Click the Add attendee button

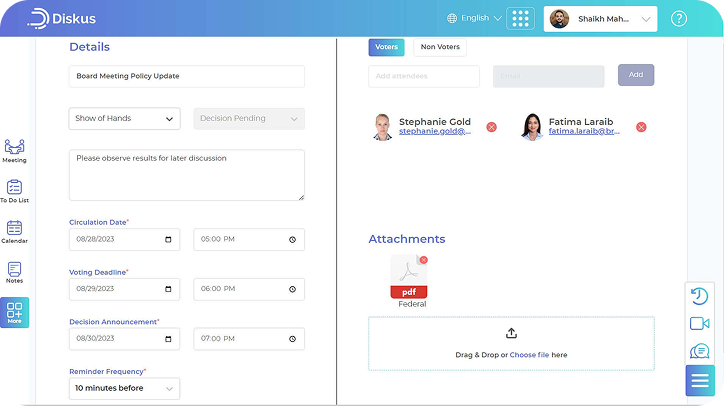pyautogui.click(x=636, y=75)
